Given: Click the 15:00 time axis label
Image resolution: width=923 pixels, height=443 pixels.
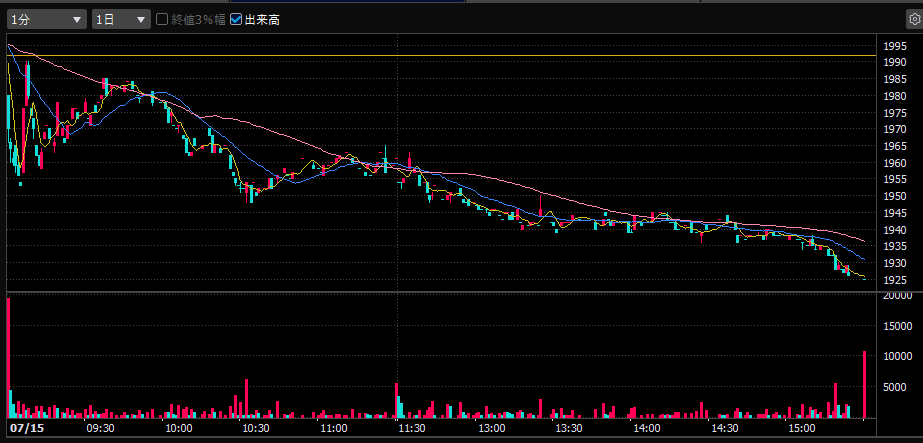Looking at the screenshot, I should 802,428.
